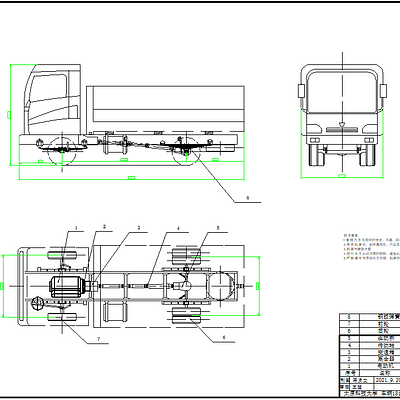
Task: Select callout number 7 below the front wheel
Action: 98,339
